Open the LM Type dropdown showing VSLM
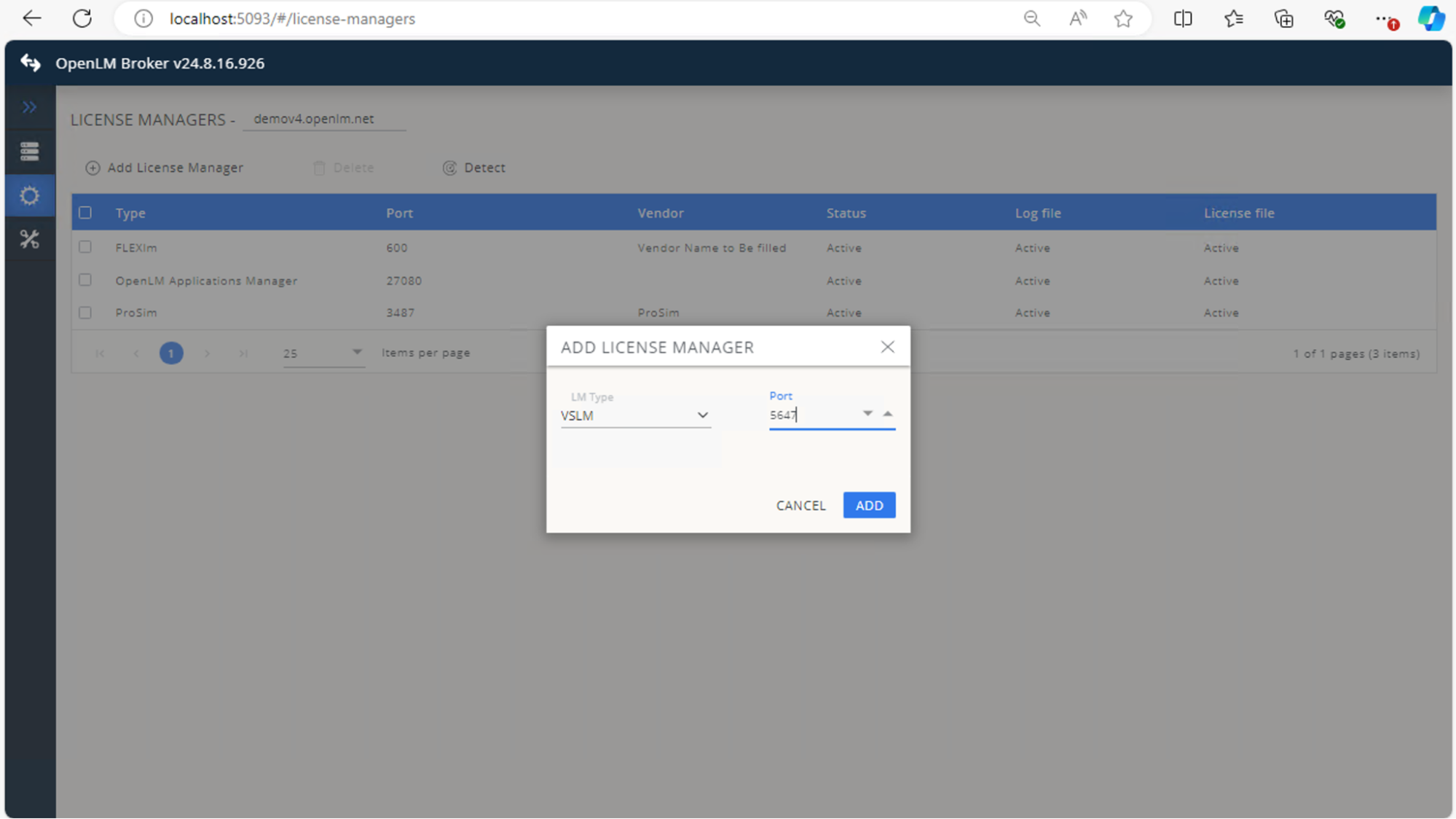This screenshot has width=1456, height=819. (702, 415)
